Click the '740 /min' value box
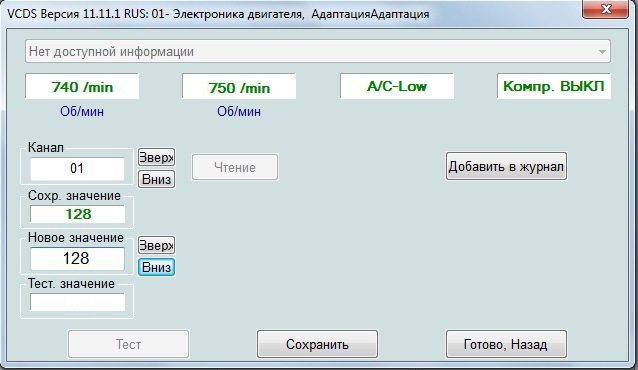This screenshot has width=638, height=370. click(x=82, y=86)
